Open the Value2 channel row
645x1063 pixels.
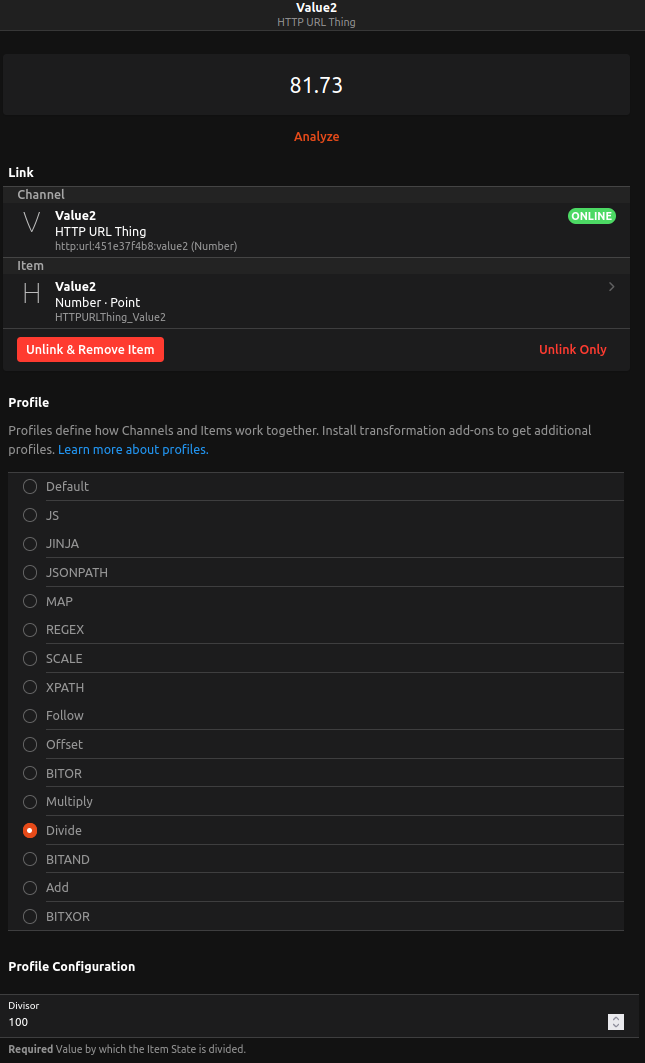tap(300, 230)
